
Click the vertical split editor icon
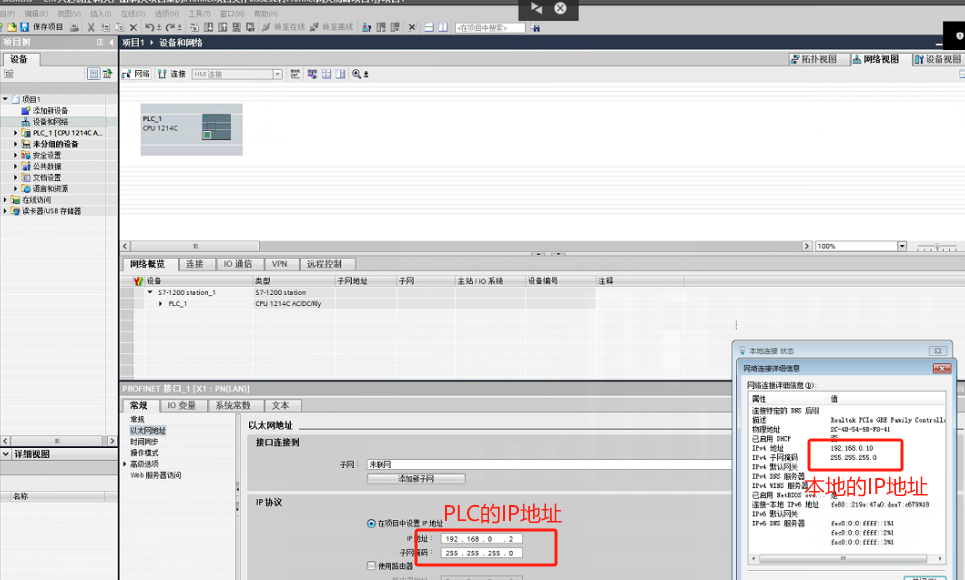(442, 27)
